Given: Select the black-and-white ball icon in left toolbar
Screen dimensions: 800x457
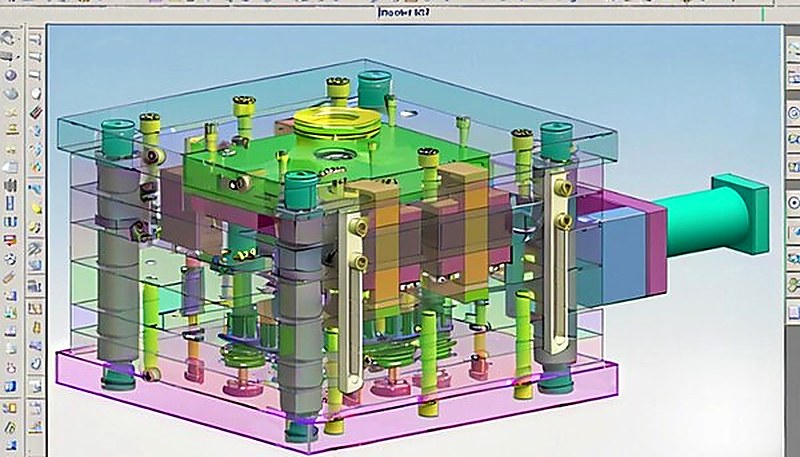Looking at the screenshot, I should click(10, 259).
